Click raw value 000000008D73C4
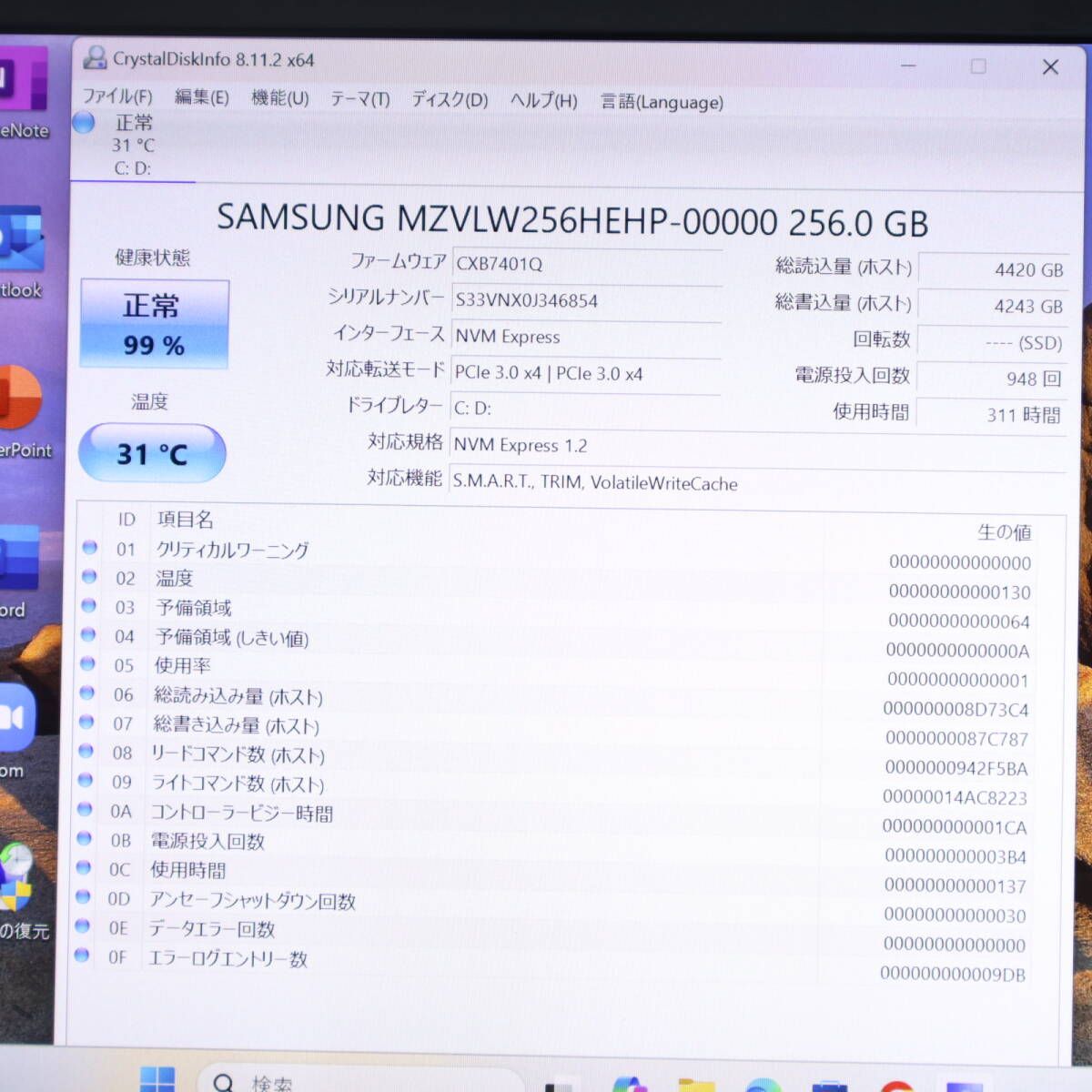This screenshot has height=1092, width=1092. (955, 710)
